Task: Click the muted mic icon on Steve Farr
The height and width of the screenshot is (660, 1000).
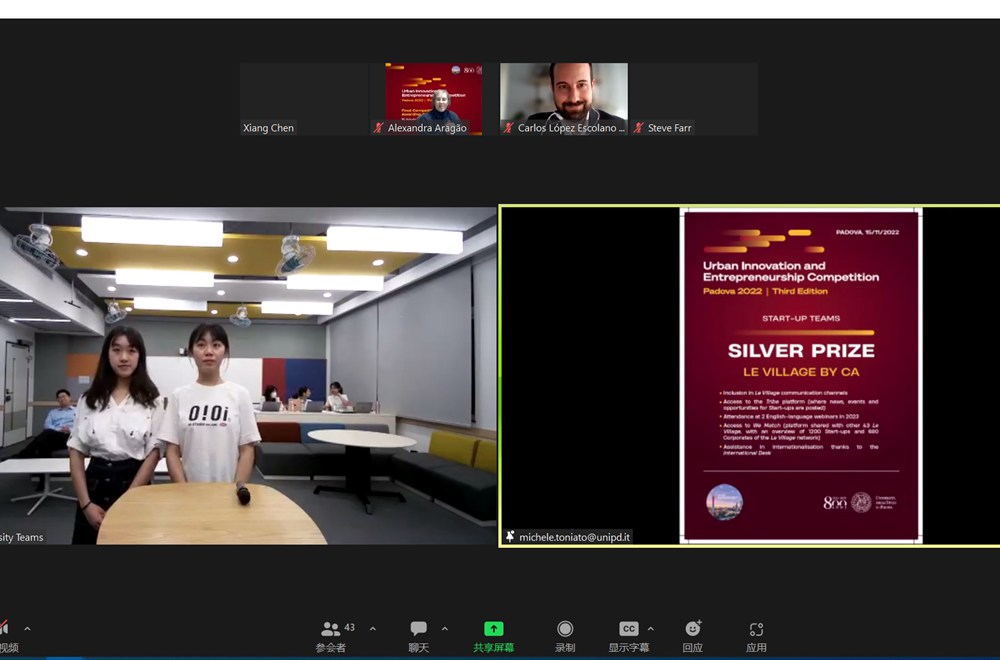Action: point(638,128)
